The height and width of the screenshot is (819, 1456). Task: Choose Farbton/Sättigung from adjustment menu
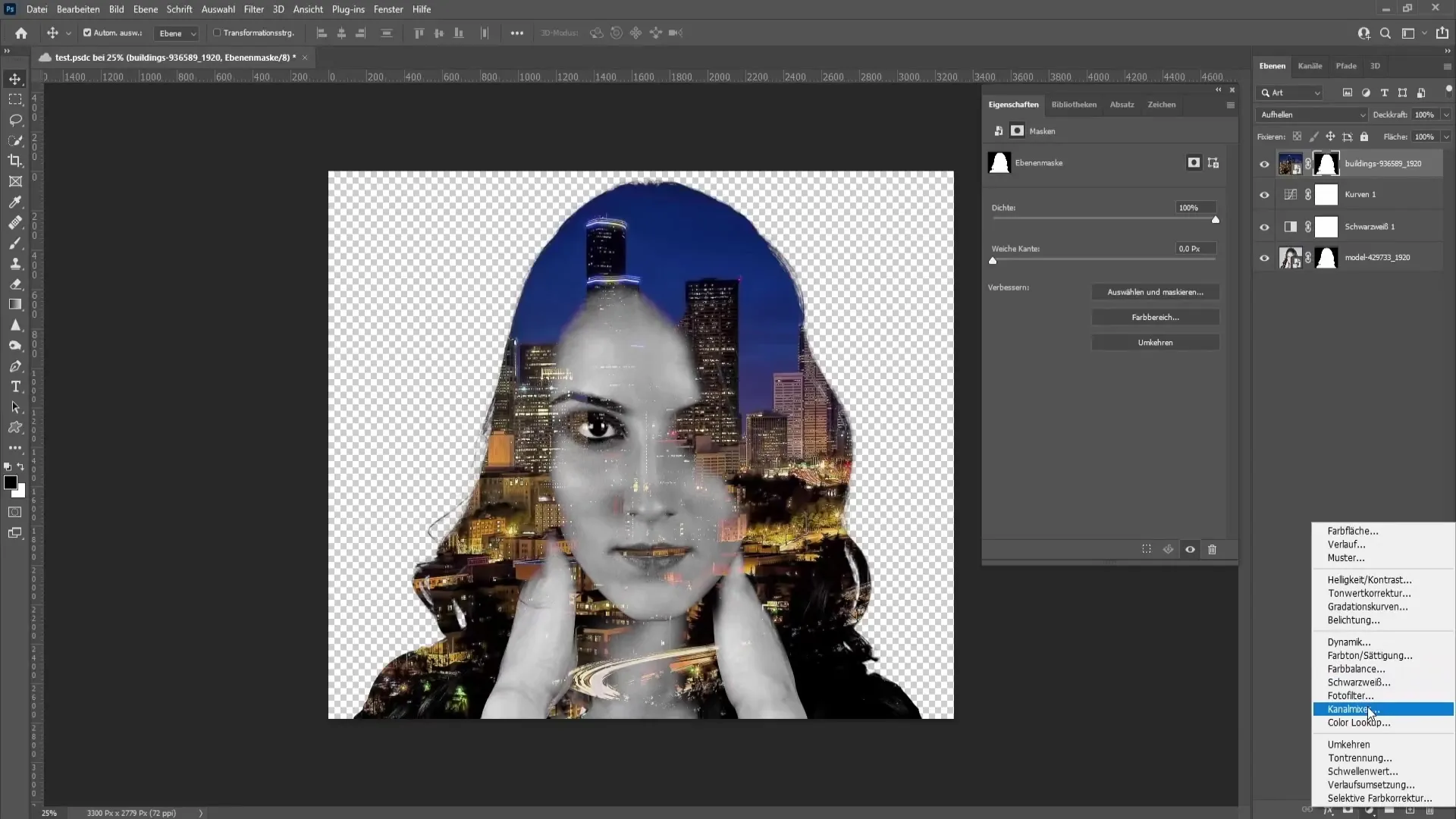pyautogui.click(x=1383, y=655)
